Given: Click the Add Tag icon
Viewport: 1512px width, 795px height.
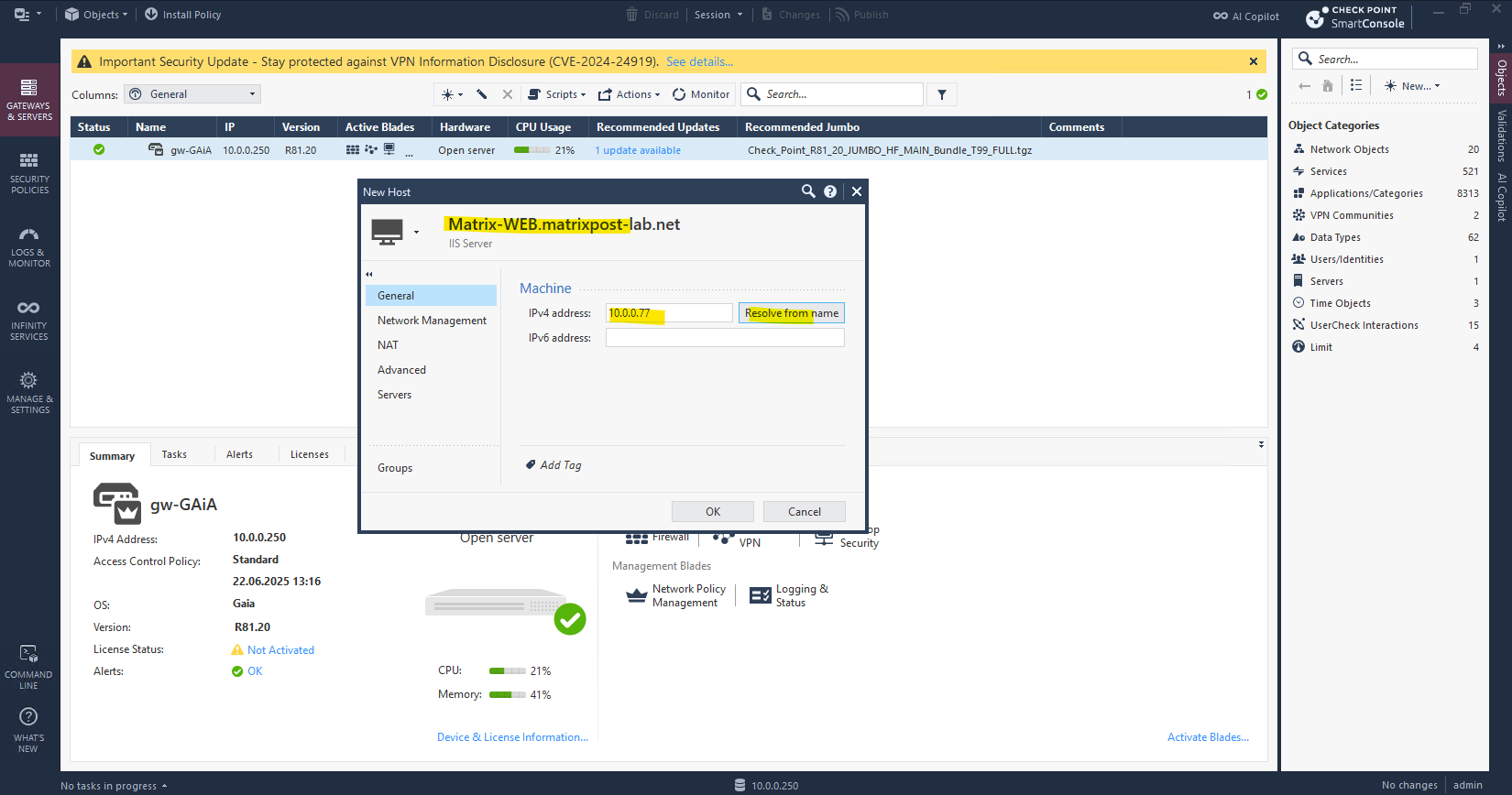Looking at the screenshot, I should point(531,464).
